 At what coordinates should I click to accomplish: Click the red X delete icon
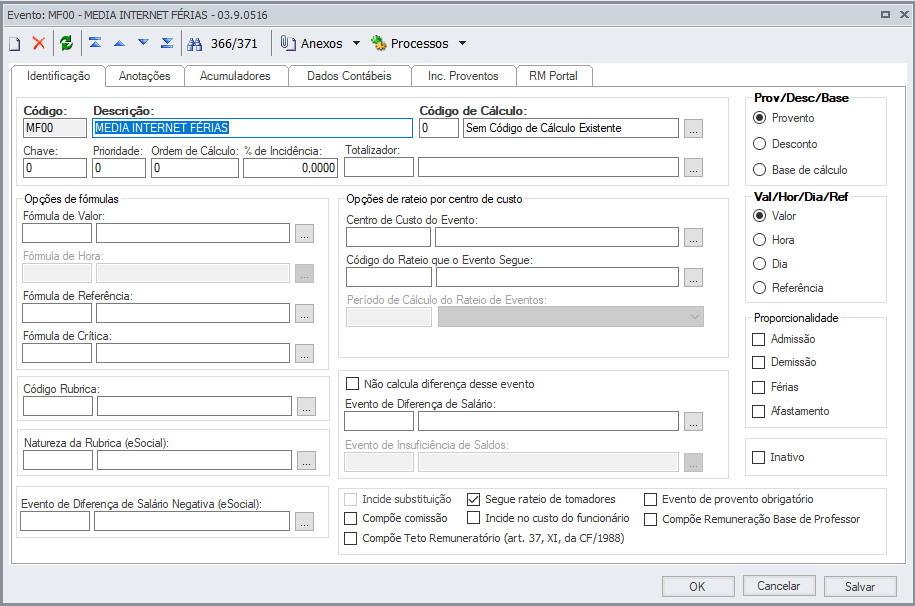(x=39, y=43)
